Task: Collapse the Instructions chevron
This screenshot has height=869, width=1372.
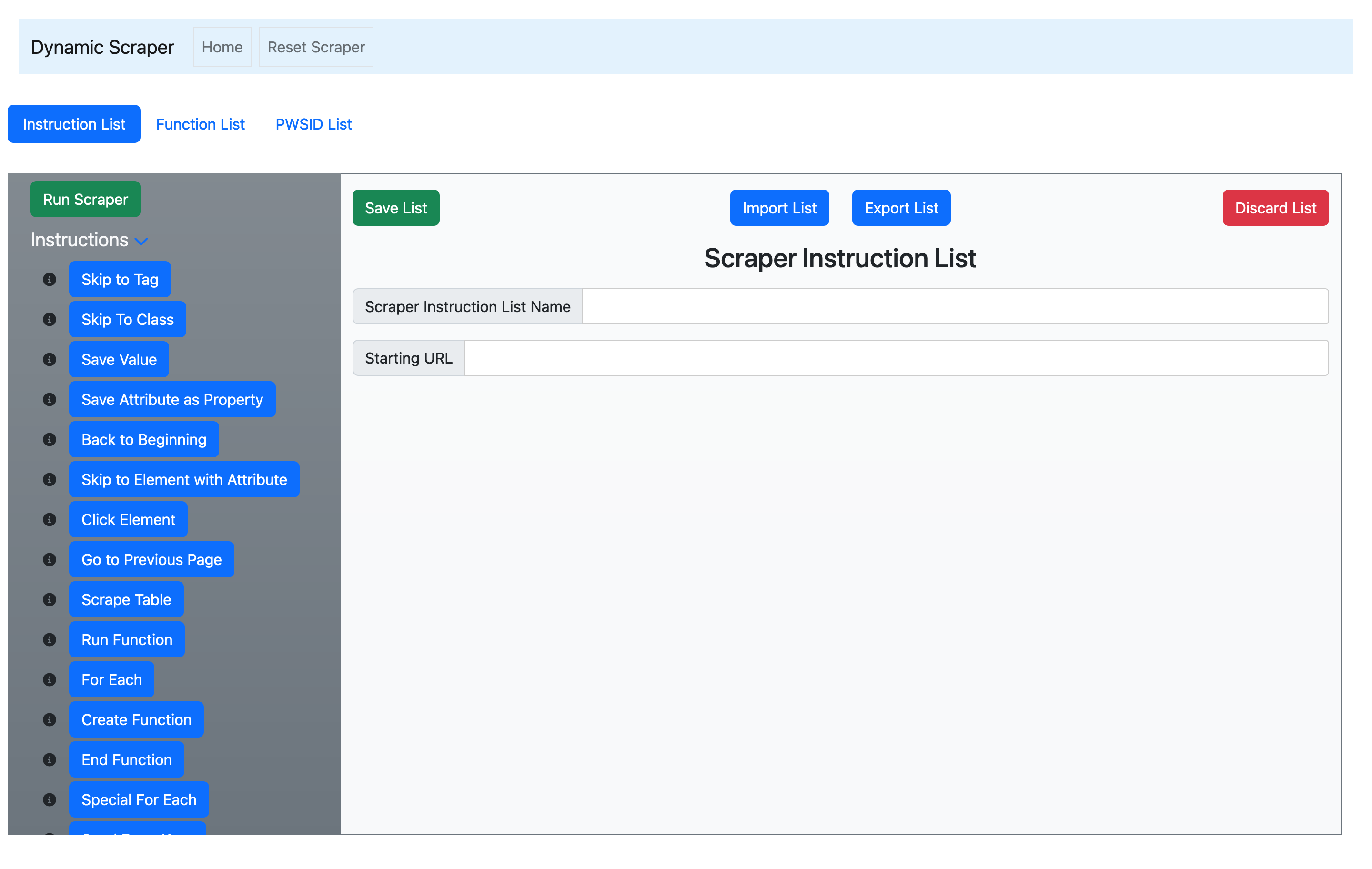Action: coord(141,242)
